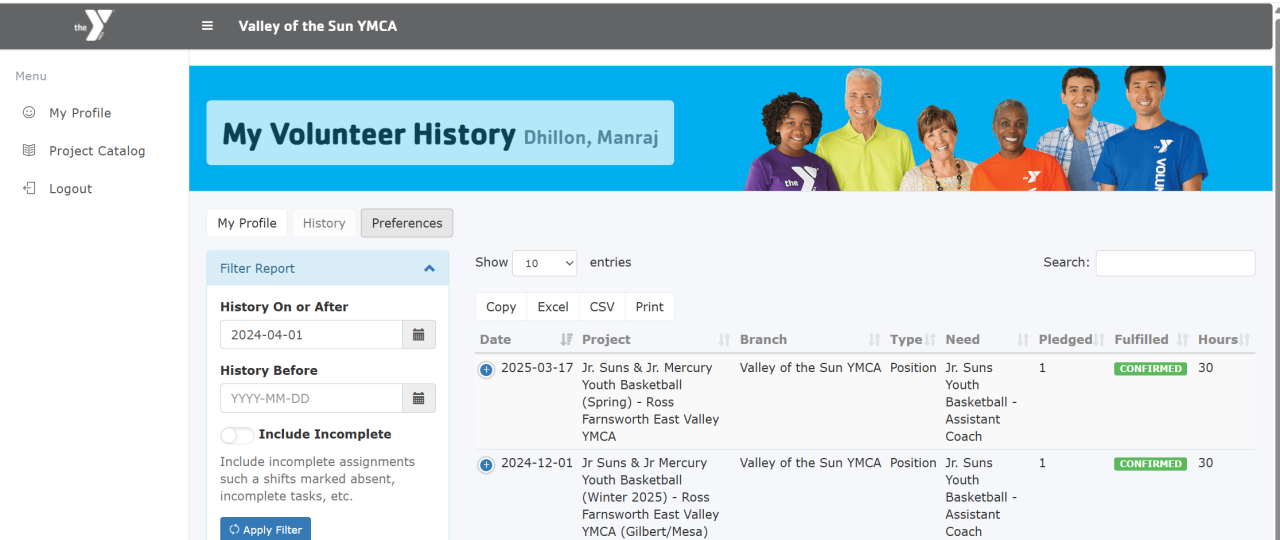Image resolution: width=1280 pixels, height=540 pixels.
Task: Switch to the History tab
Action: [x=324, y=223]
